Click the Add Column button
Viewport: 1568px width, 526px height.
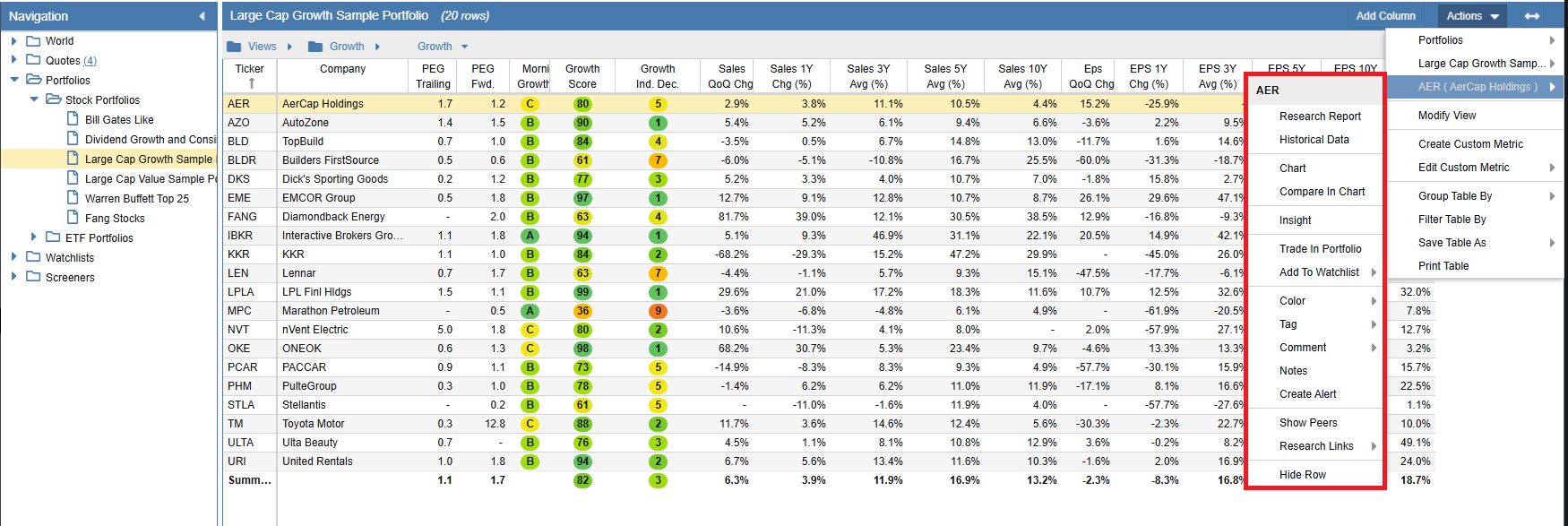(1385, 16)
